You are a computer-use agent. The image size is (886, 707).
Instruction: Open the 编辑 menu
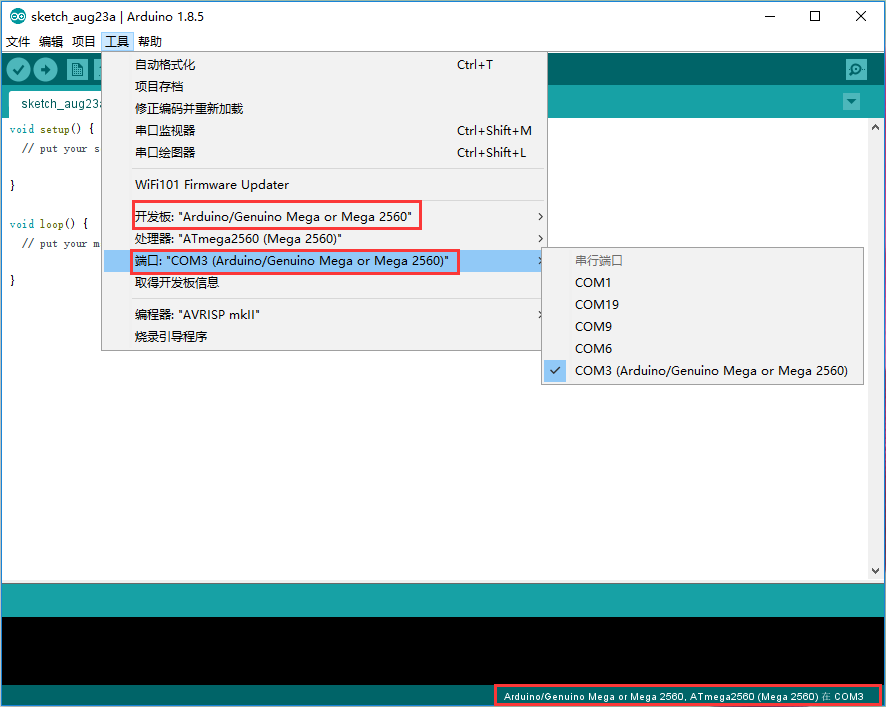[51, 41]
